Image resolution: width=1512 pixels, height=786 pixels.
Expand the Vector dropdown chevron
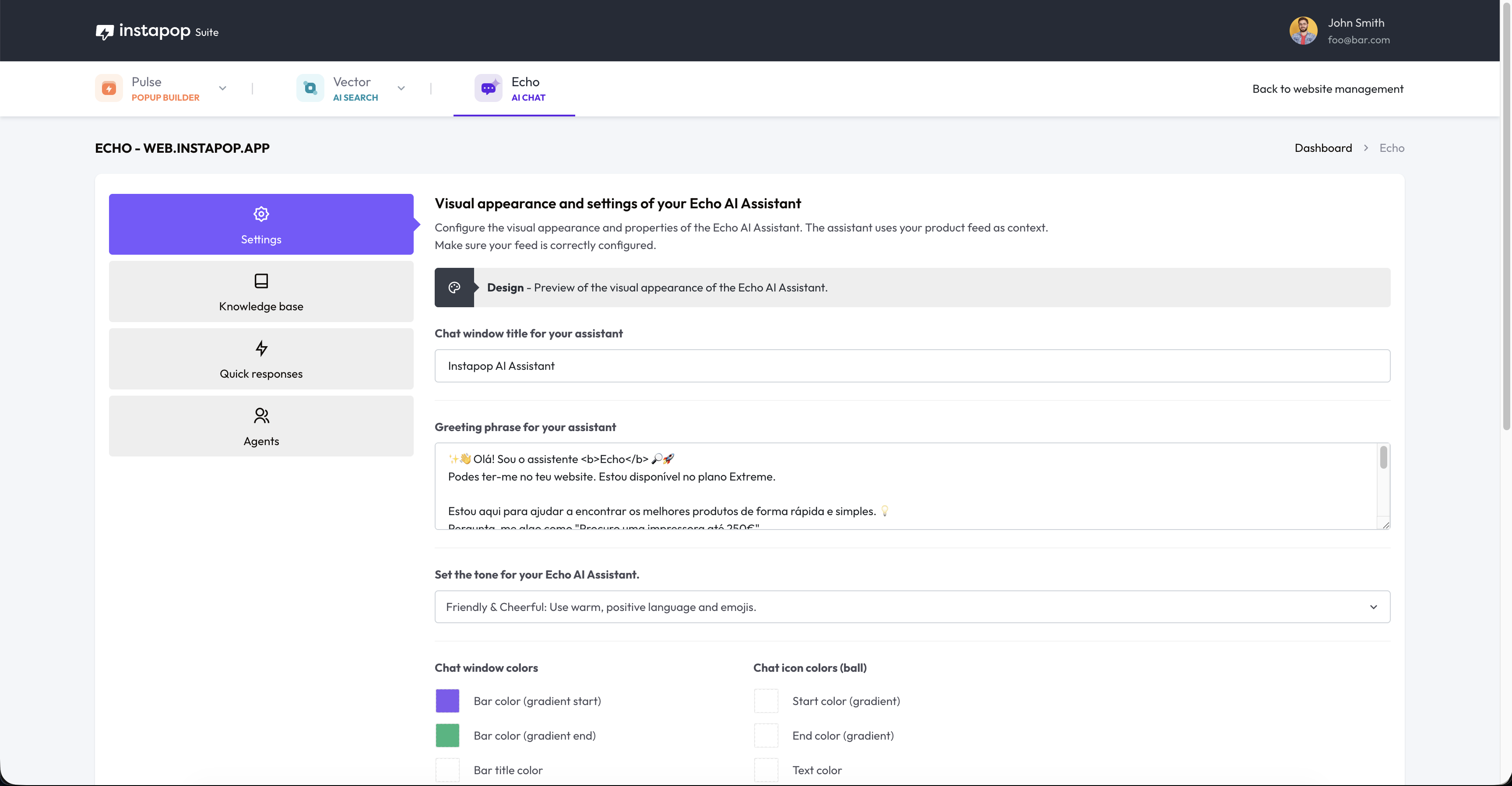click(x=401, y=89)
